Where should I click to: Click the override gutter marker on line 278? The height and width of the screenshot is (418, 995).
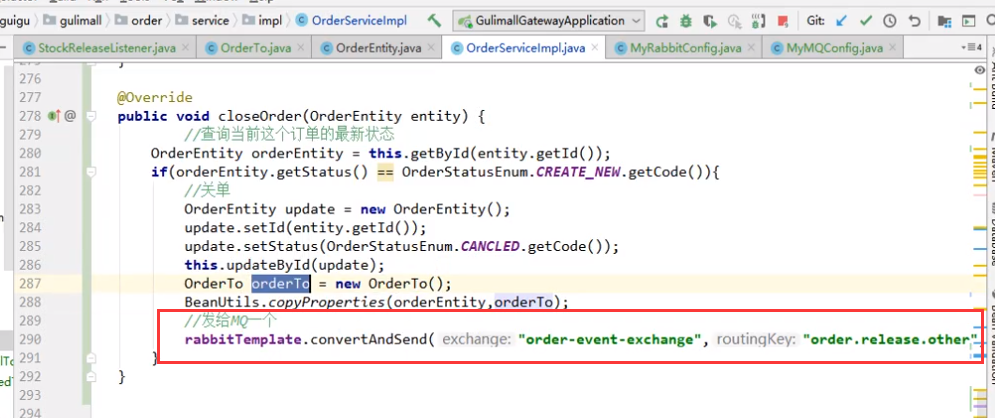click(54, 116)
